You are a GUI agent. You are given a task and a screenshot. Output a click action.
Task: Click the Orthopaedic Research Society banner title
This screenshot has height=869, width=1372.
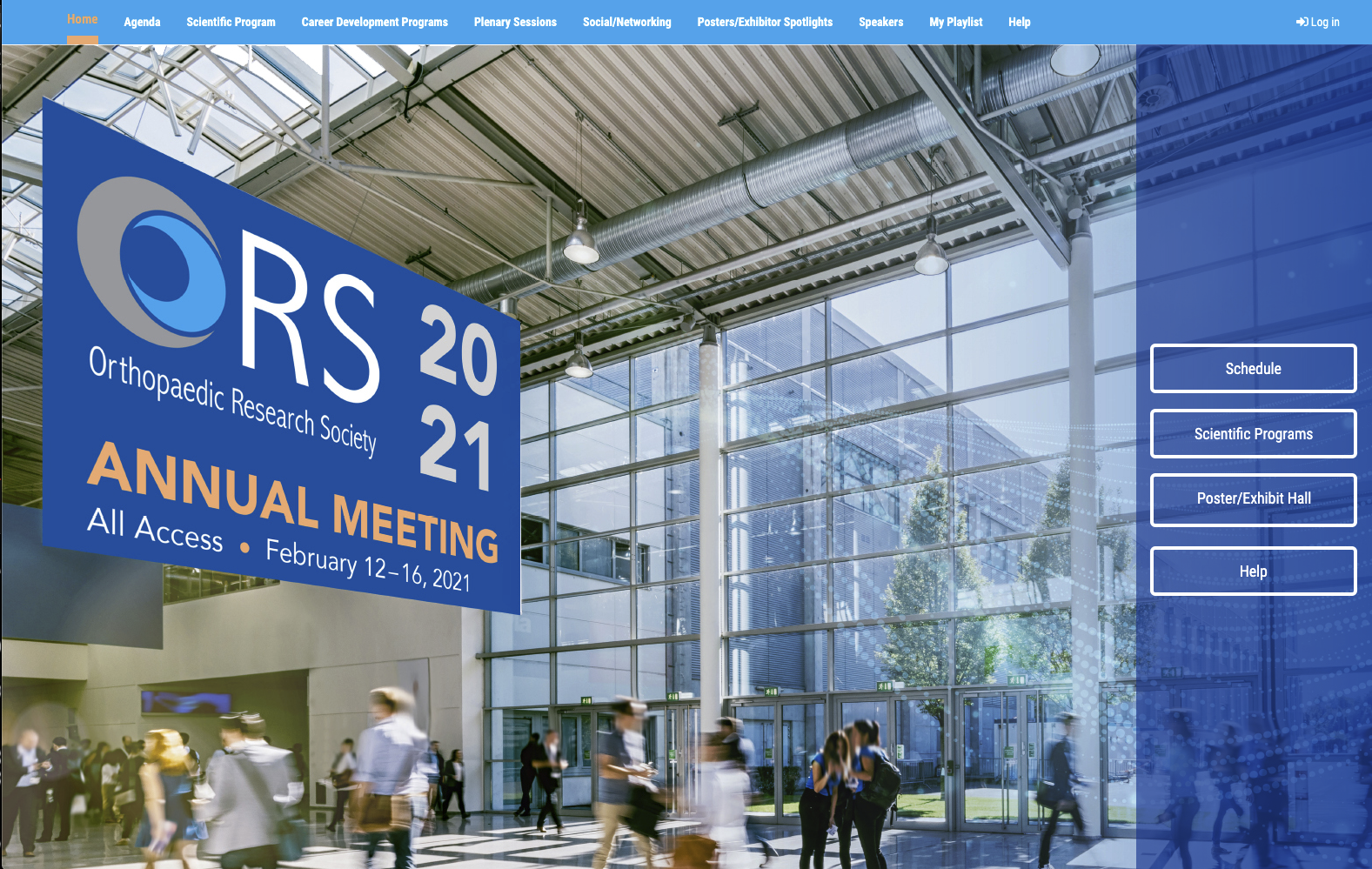232,400
